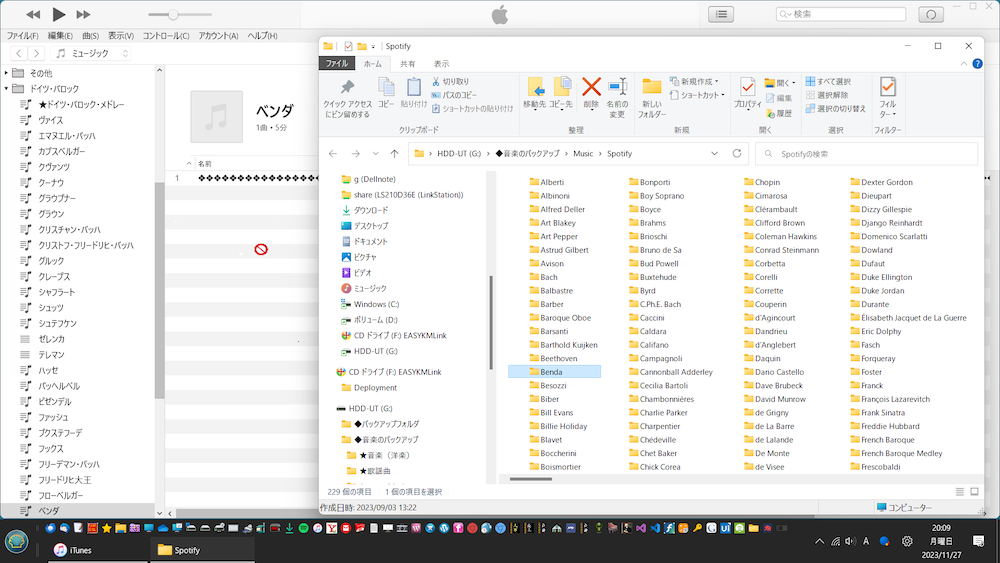Open the 表示 tab in Explorer ribbon

pyautogui.click(x=441, y=63)
